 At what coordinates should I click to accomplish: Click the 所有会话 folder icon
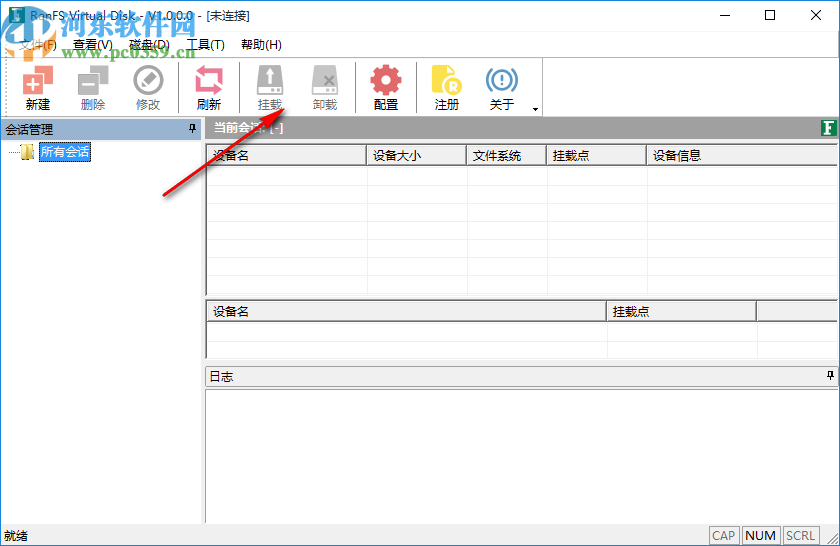27,152
